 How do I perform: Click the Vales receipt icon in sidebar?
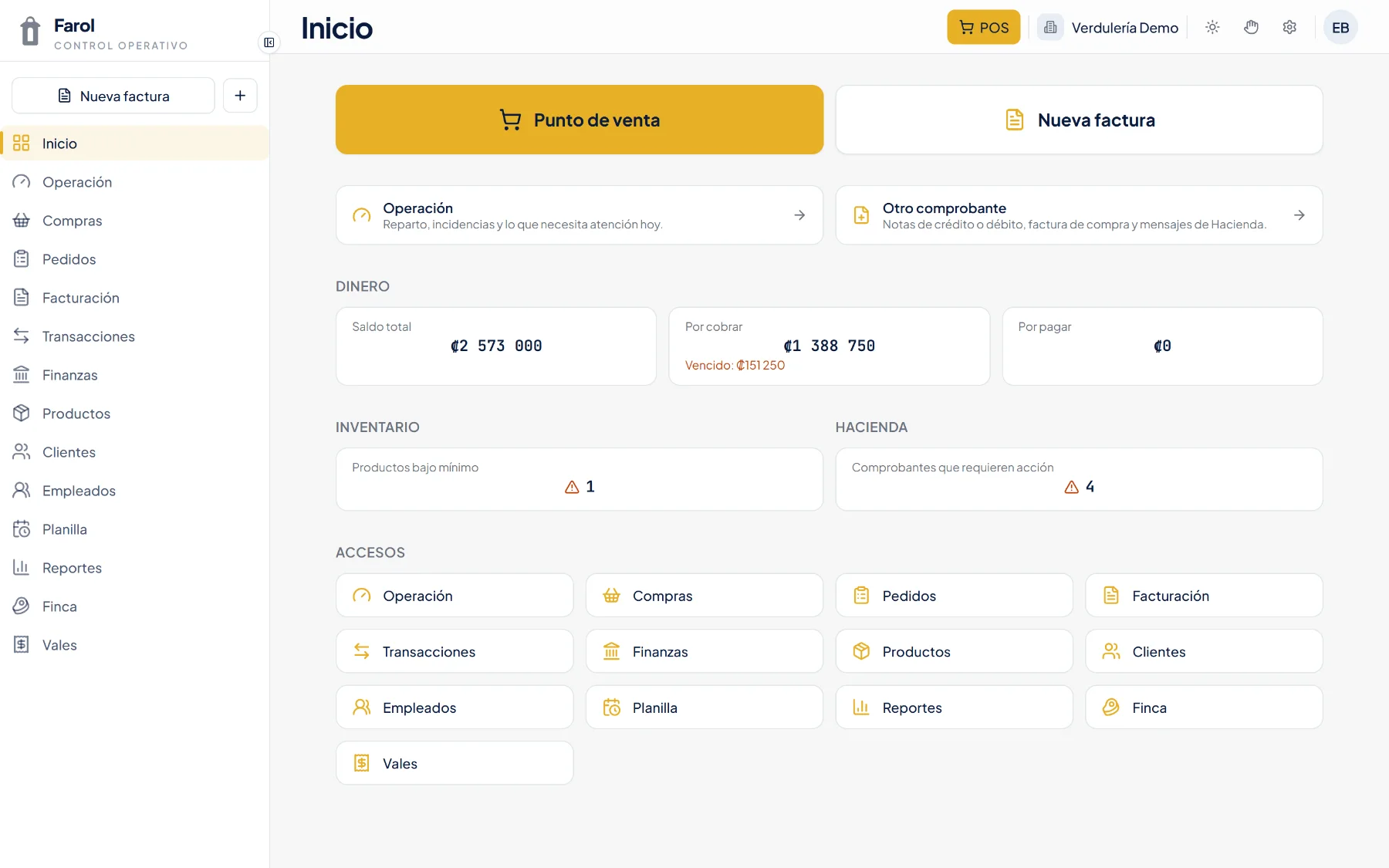[x=22, y=645]
